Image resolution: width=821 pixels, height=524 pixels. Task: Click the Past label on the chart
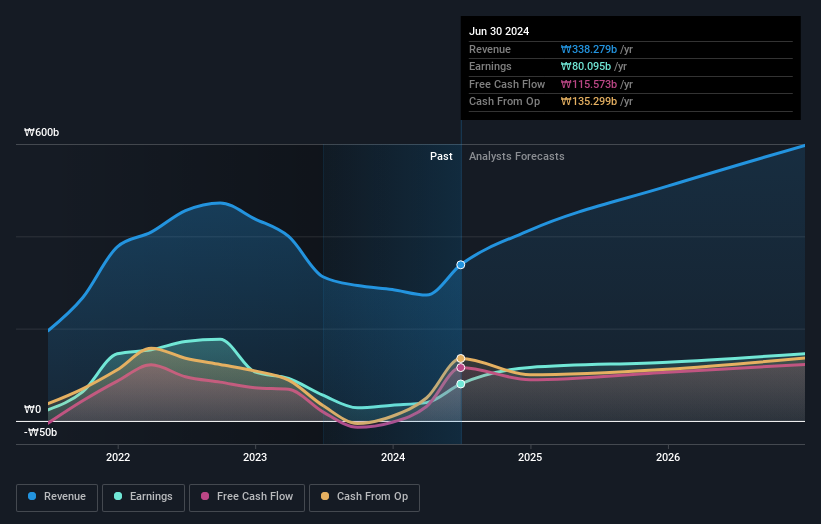441,157
